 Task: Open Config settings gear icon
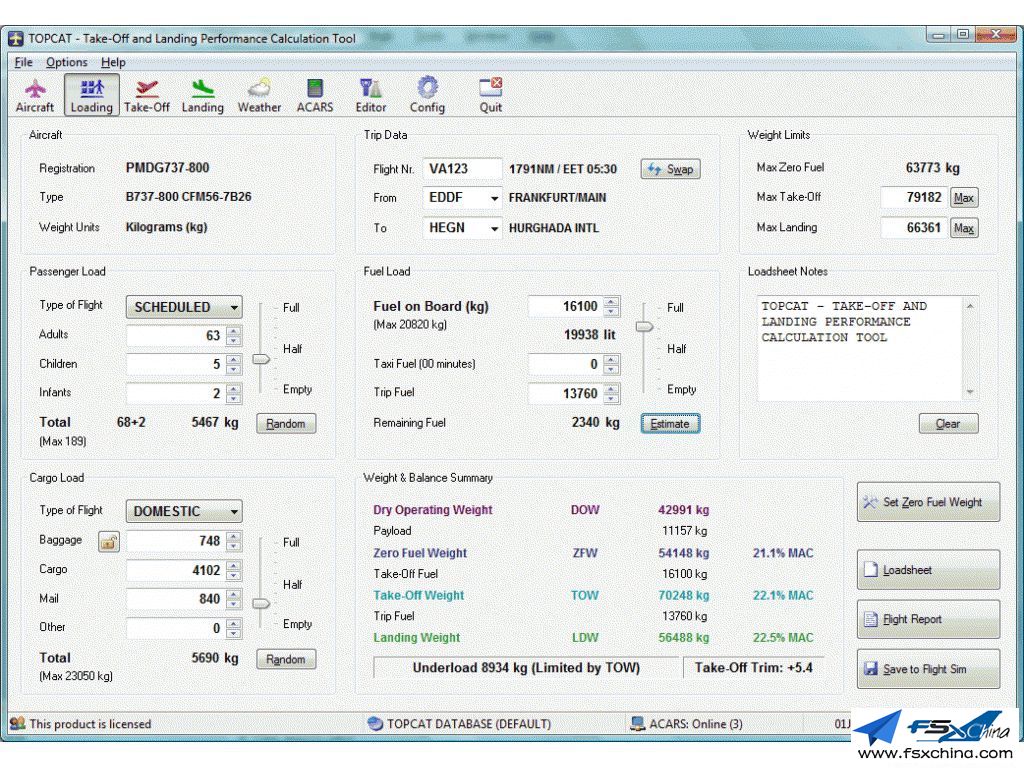coord(427,95)
